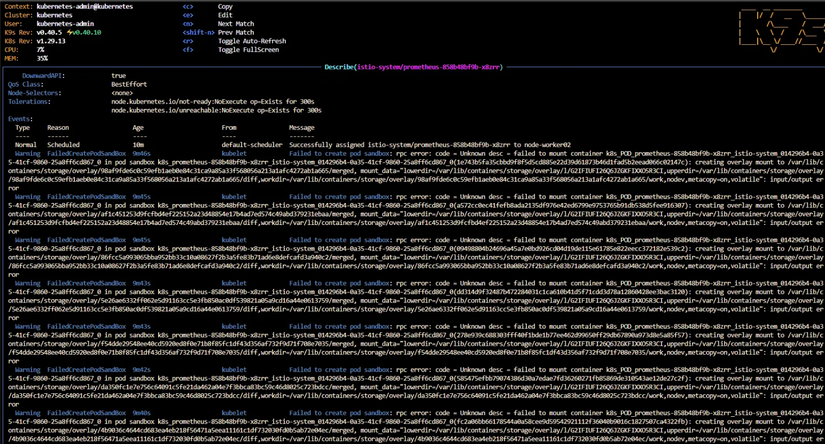Image resolution: width=825 pixels, height=444 pixels.
Task: Select the <c> Copy shortcut hint
Action: [x=208, y=7]
